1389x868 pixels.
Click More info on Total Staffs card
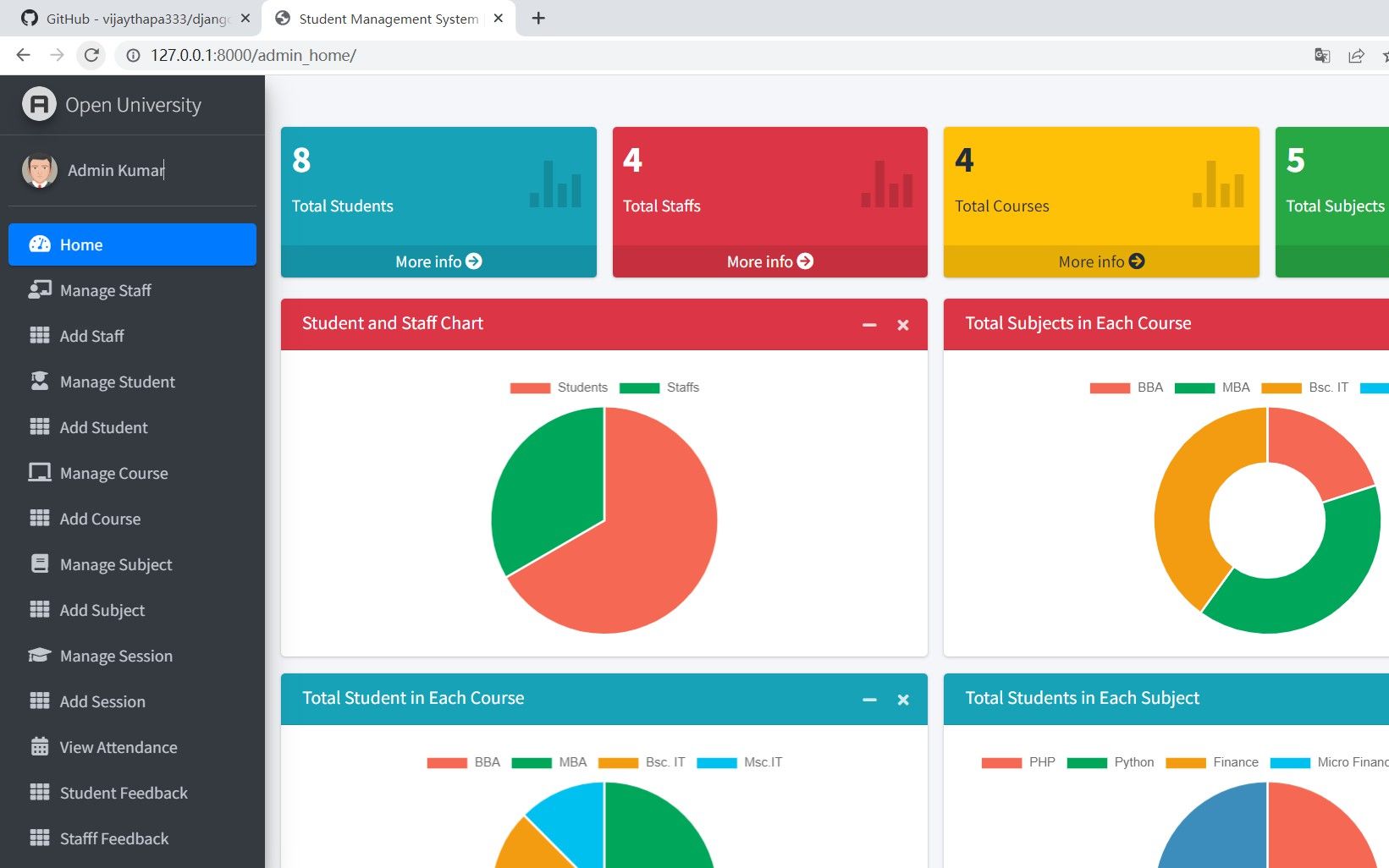pos(769,261)
